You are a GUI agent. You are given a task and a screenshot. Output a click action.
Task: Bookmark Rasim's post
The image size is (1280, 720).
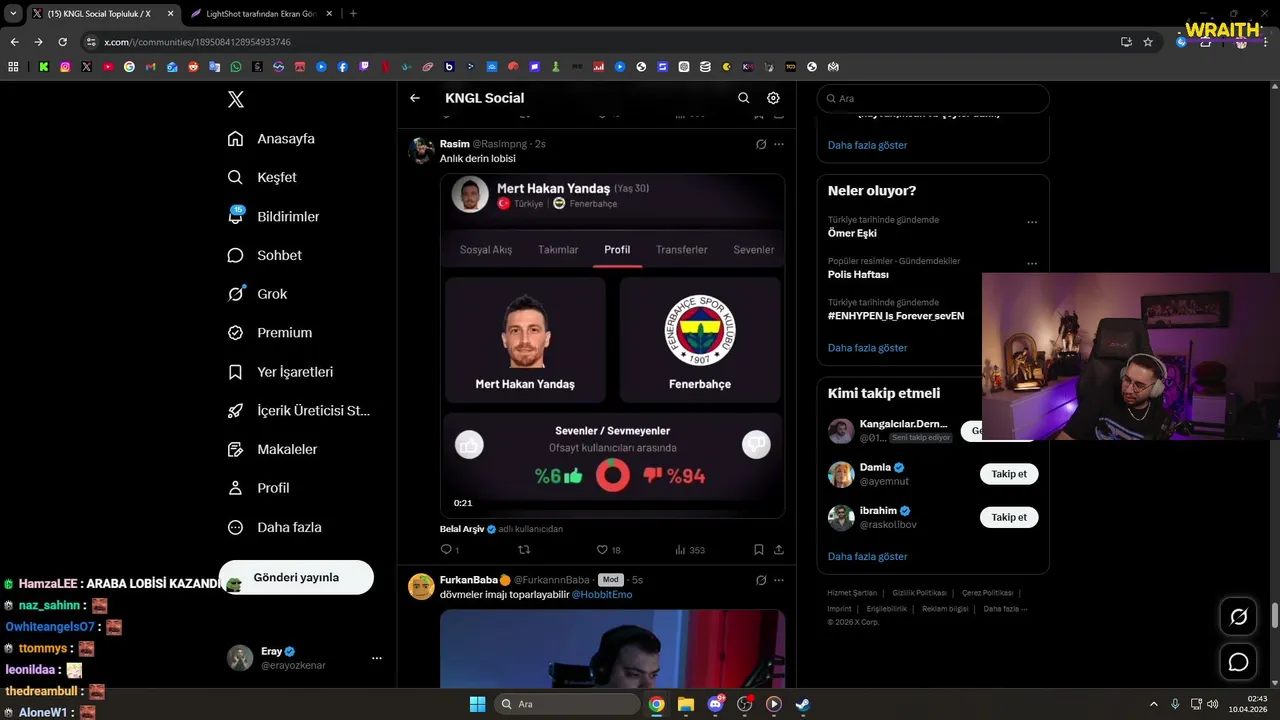point(759,550)
